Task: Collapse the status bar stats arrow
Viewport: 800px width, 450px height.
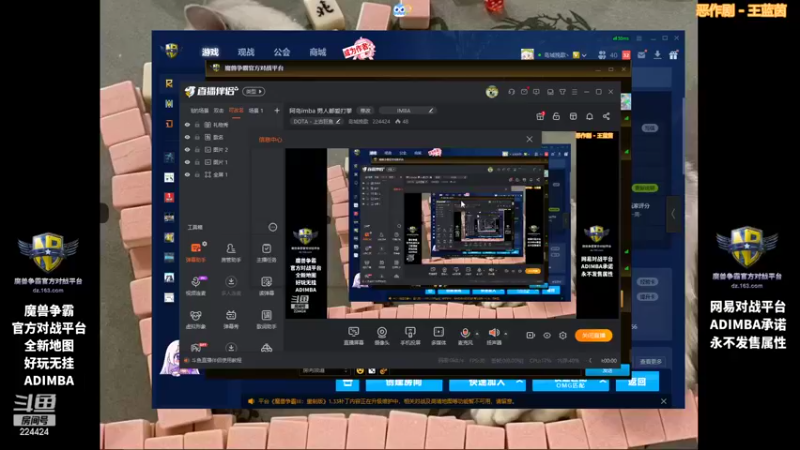Action: [x=590, y=360]
